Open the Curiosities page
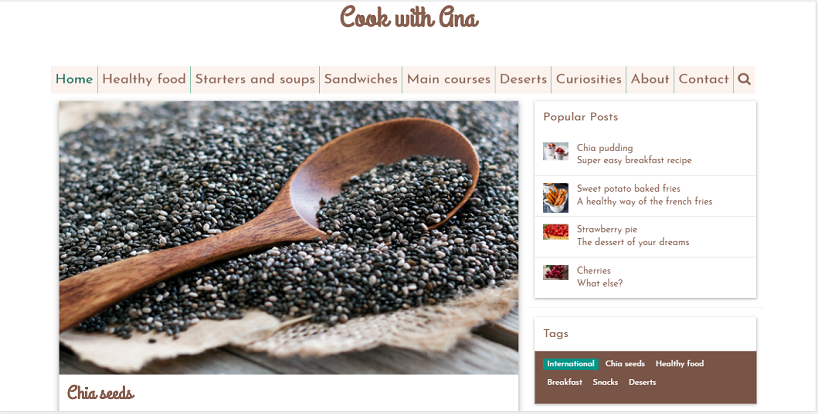The height and width of the screenshot is (414, 818). [x=589, y=79]
